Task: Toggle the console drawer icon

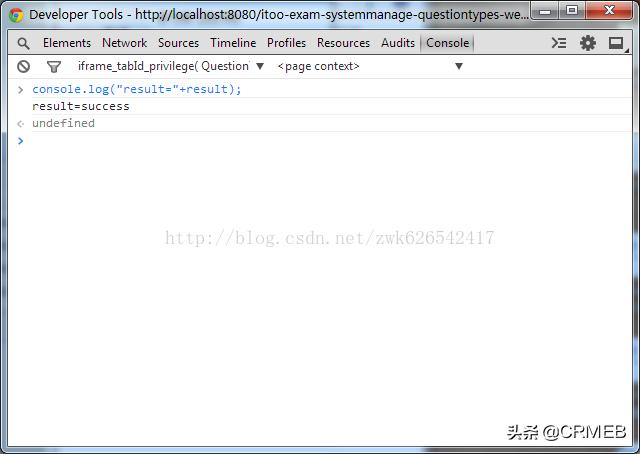Action: [559, 43]
